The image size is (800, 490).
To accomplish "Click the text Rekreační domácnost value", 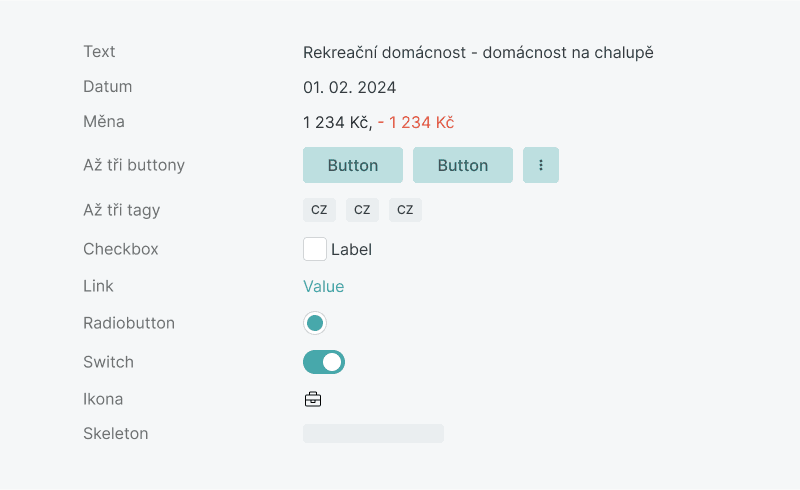I will [x=478, y=52].
